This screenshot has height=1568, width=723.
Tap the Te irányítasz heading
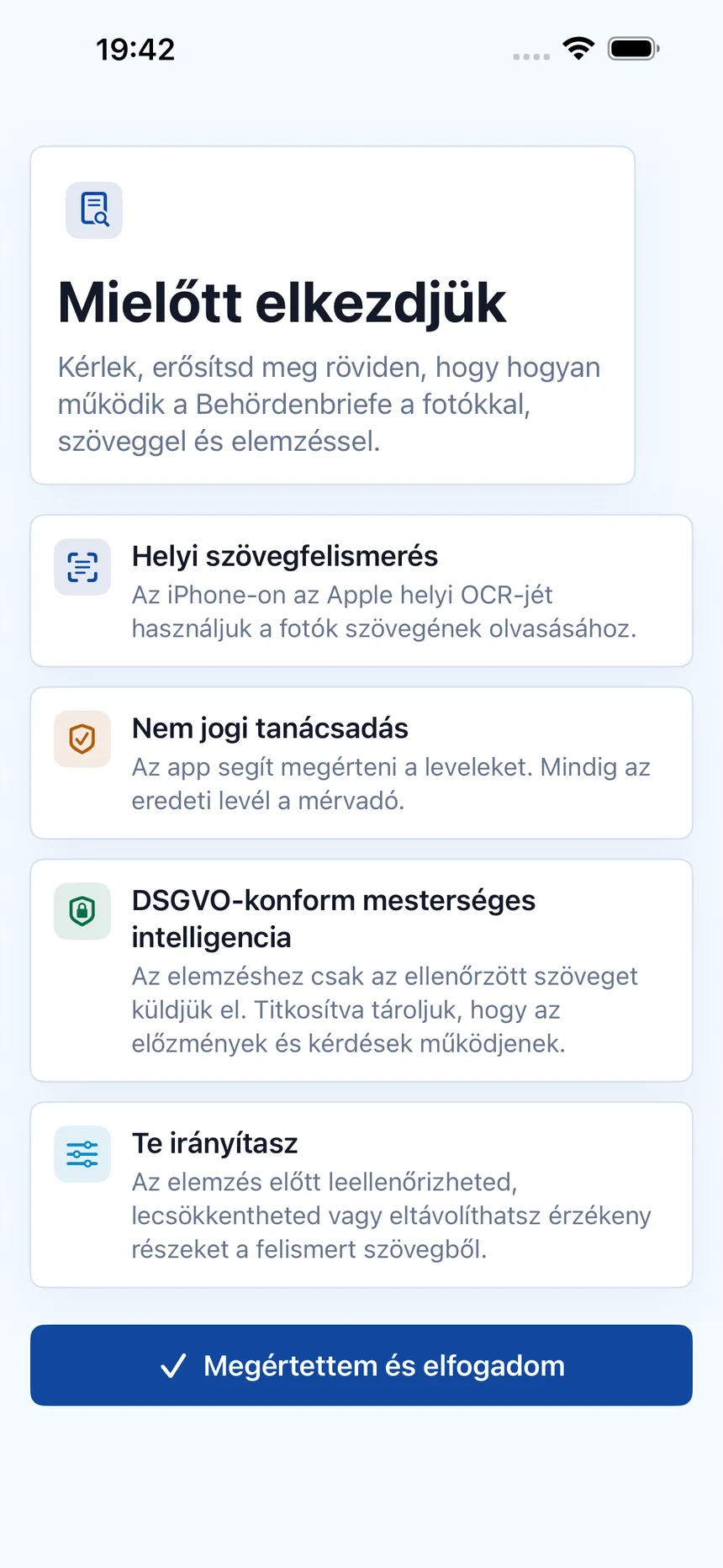(215, 1143)
